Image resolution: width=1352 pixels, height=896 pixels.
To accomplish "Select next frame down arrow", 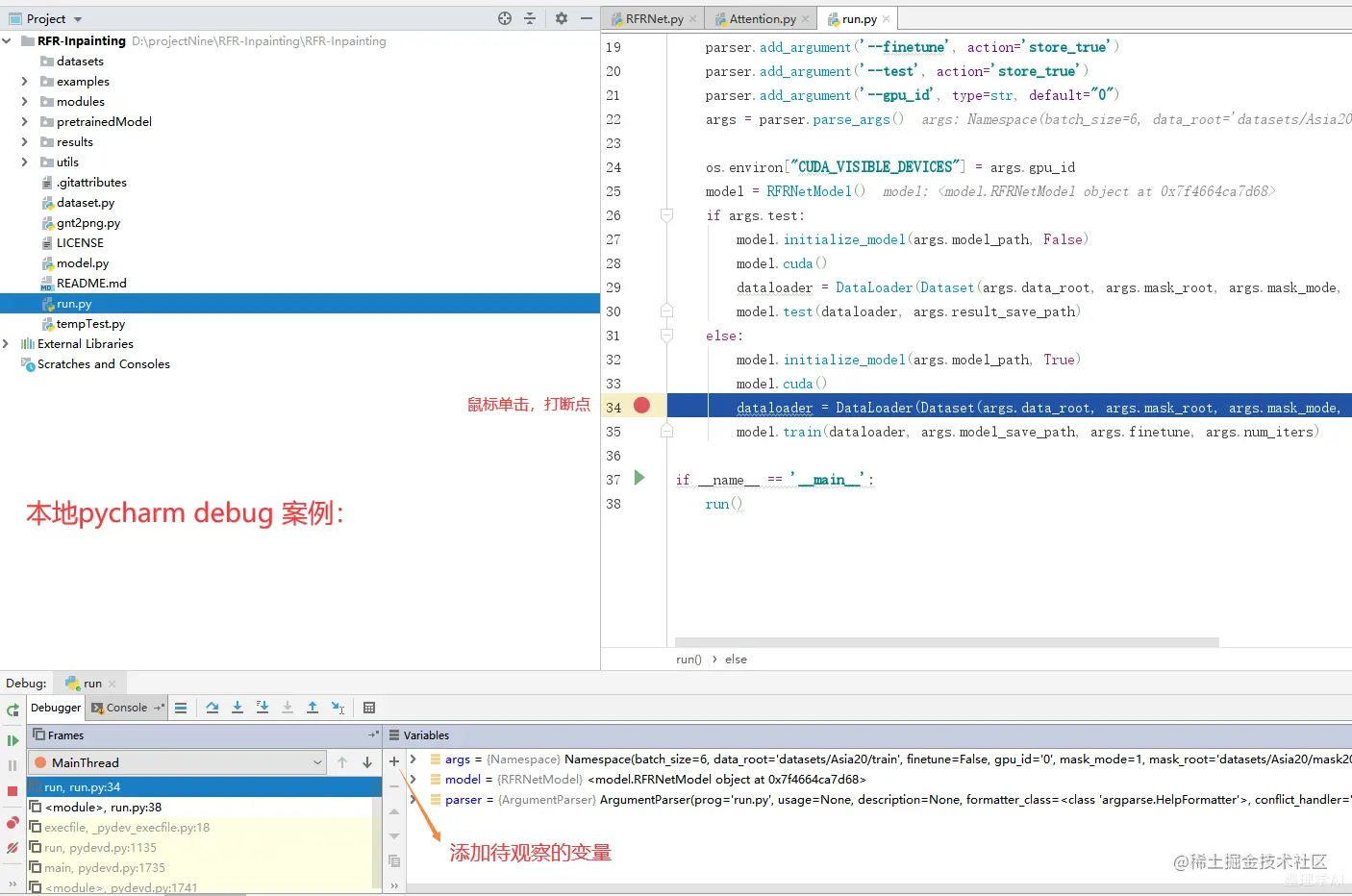I will pos(367,762).
